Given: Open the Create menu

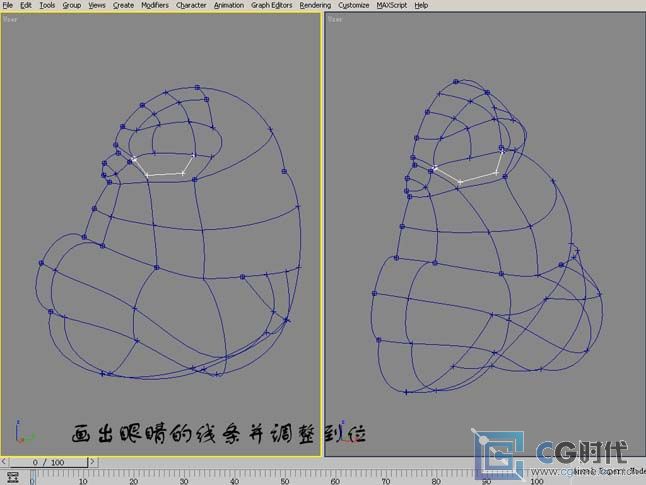Looking at the screenshot, I should click(123, 5).
